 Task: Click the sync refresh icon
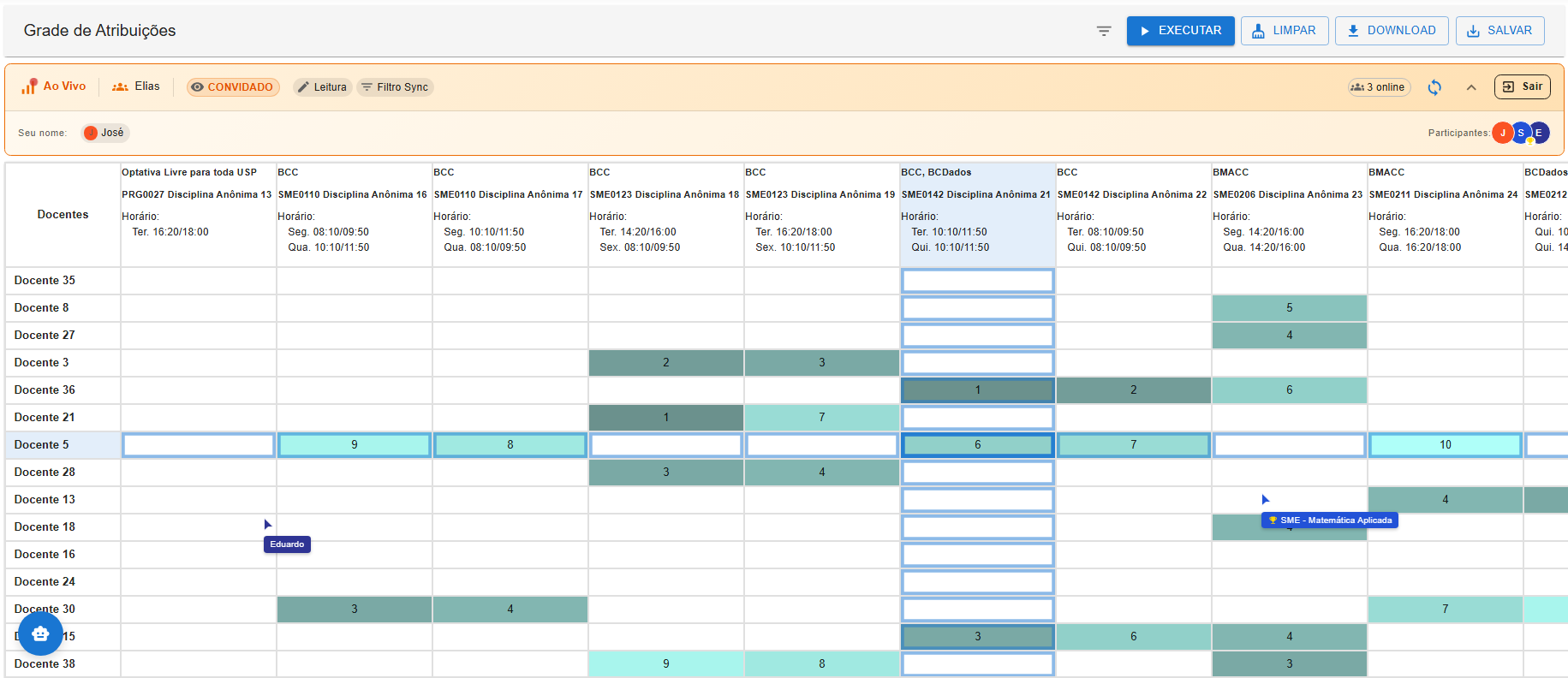1434,87
